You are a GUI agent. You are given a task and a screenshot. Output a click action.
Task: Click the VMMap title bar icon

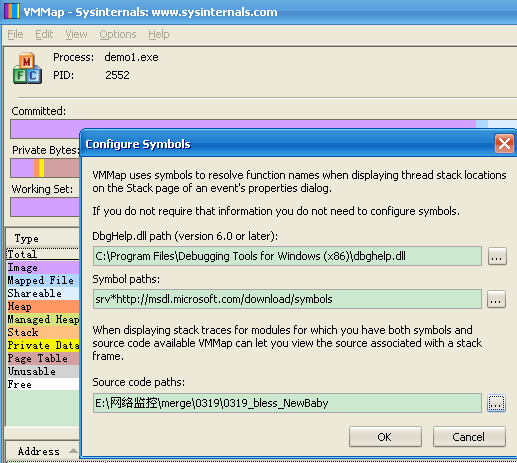pyautogui.click(x=12, y=11)
